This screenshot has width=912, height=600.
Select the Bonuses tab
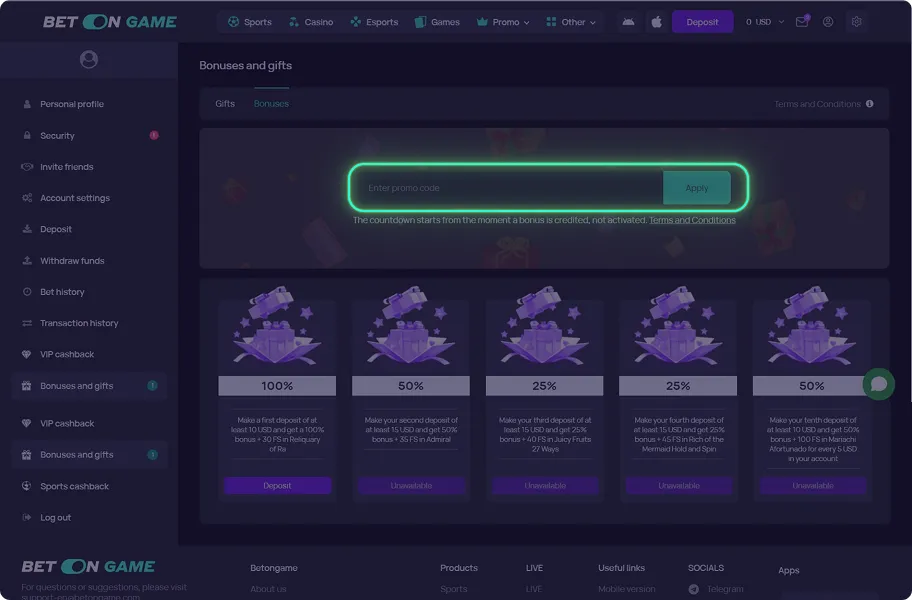(x=270, y=103)
